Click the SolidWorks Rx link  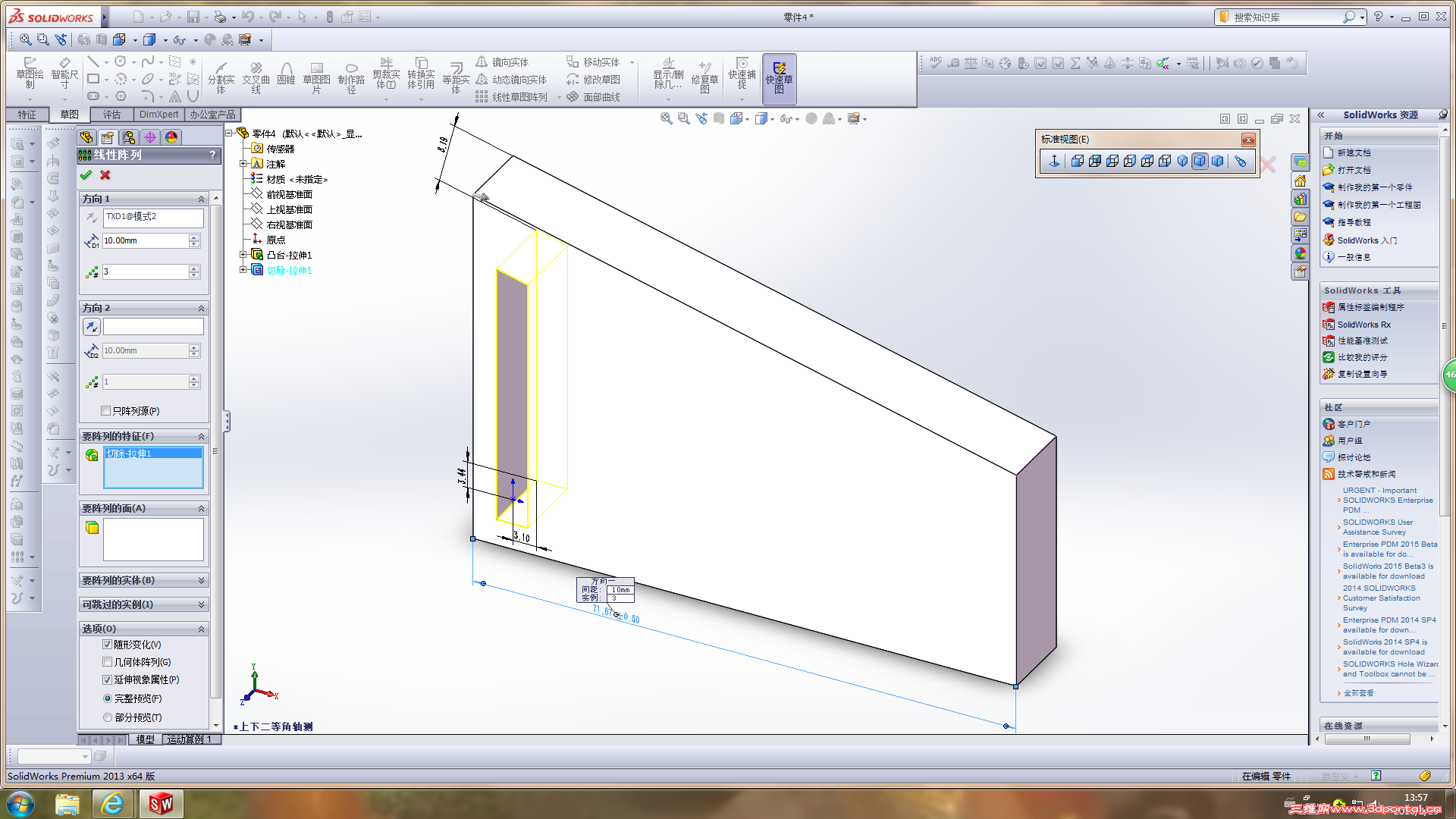(x=1363, y=325)
